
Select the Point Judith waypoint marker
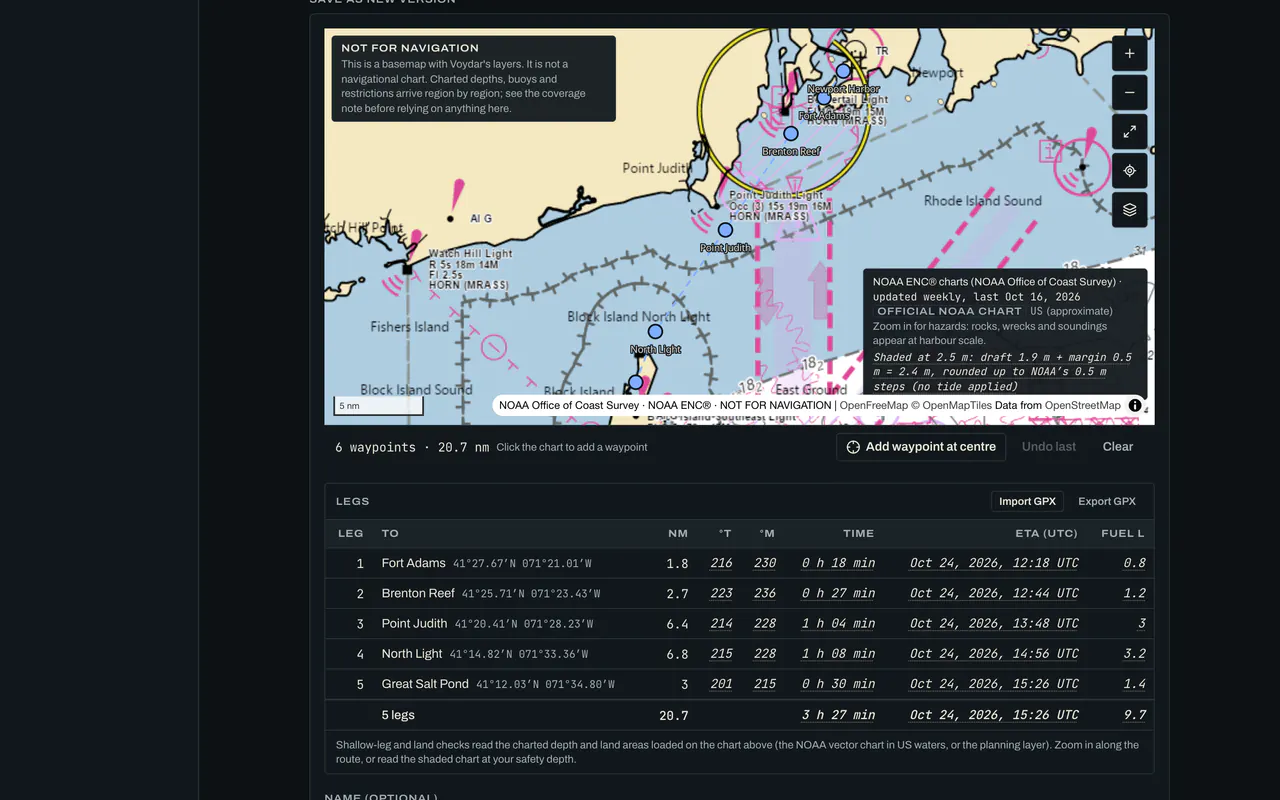coord(725,230)
